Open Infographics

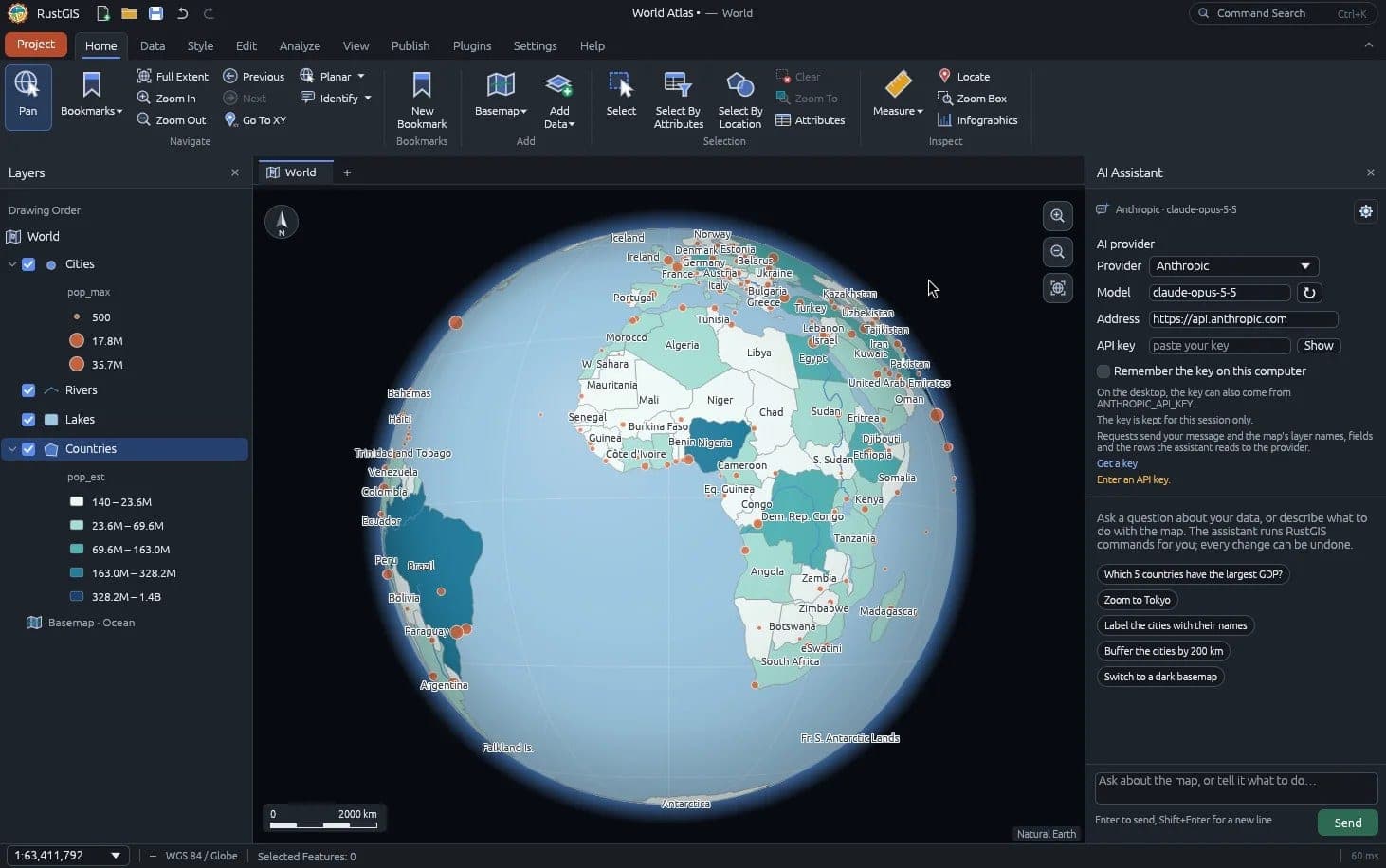point(976,119)
